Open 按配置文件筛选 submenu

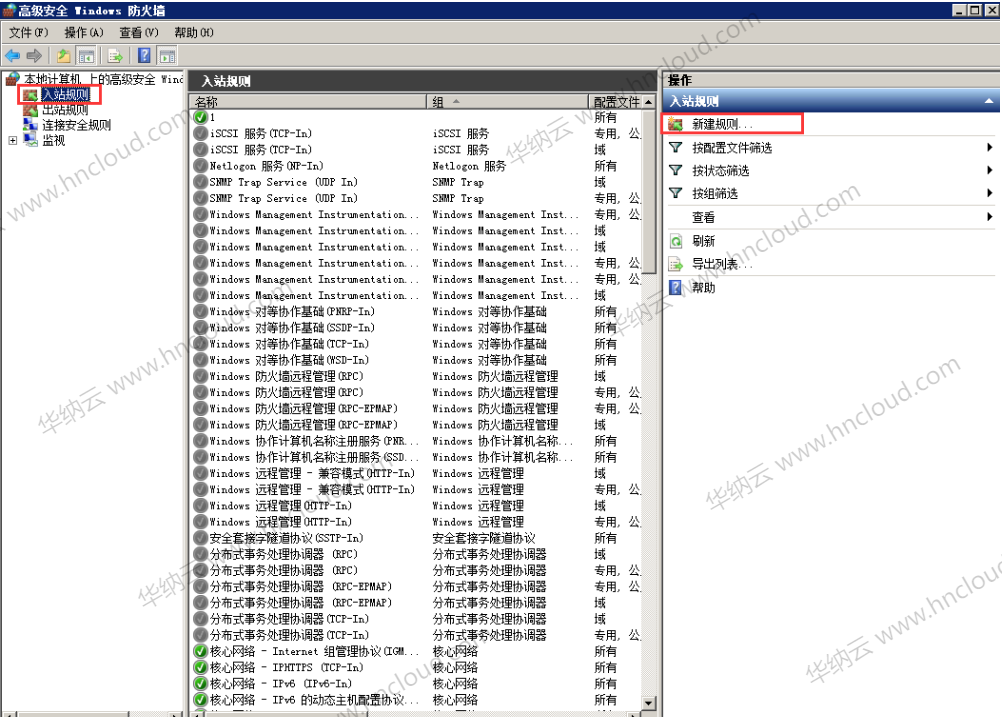tap(830, 148)
